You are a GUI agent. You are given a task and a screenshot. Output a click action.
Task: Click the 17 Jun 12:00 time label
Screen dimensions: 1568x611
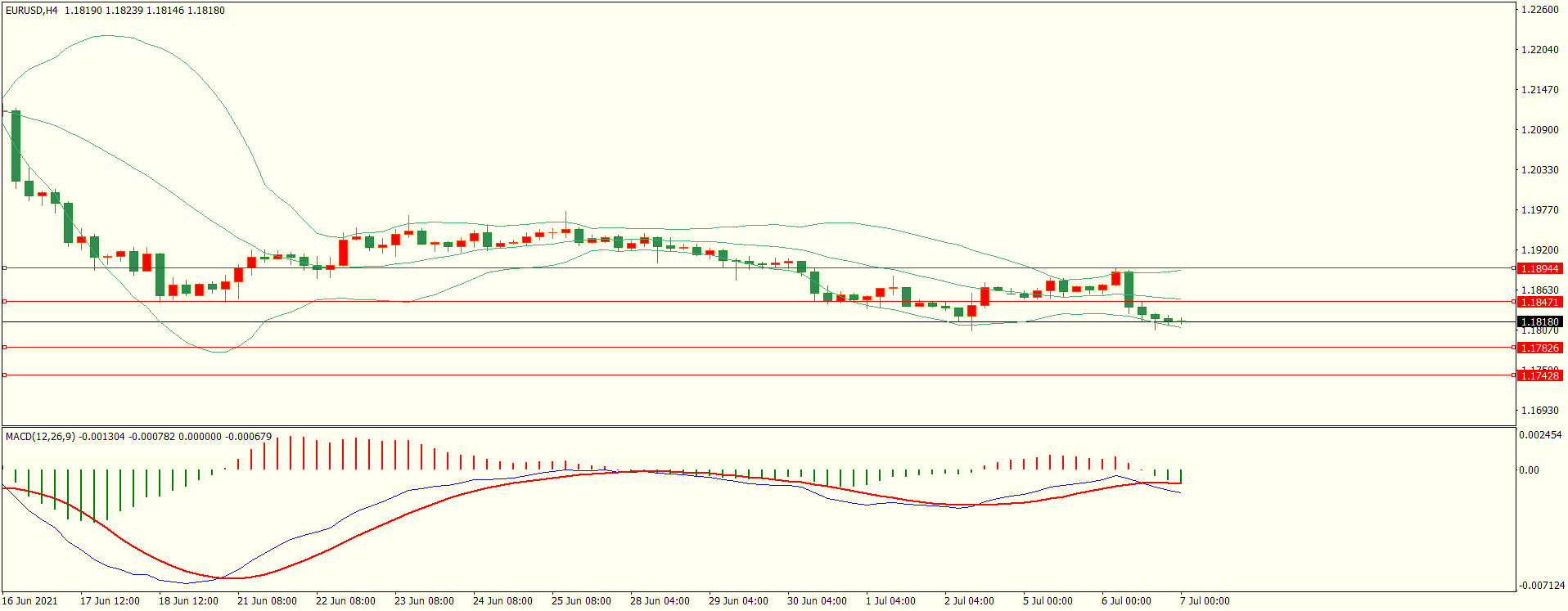110,601
